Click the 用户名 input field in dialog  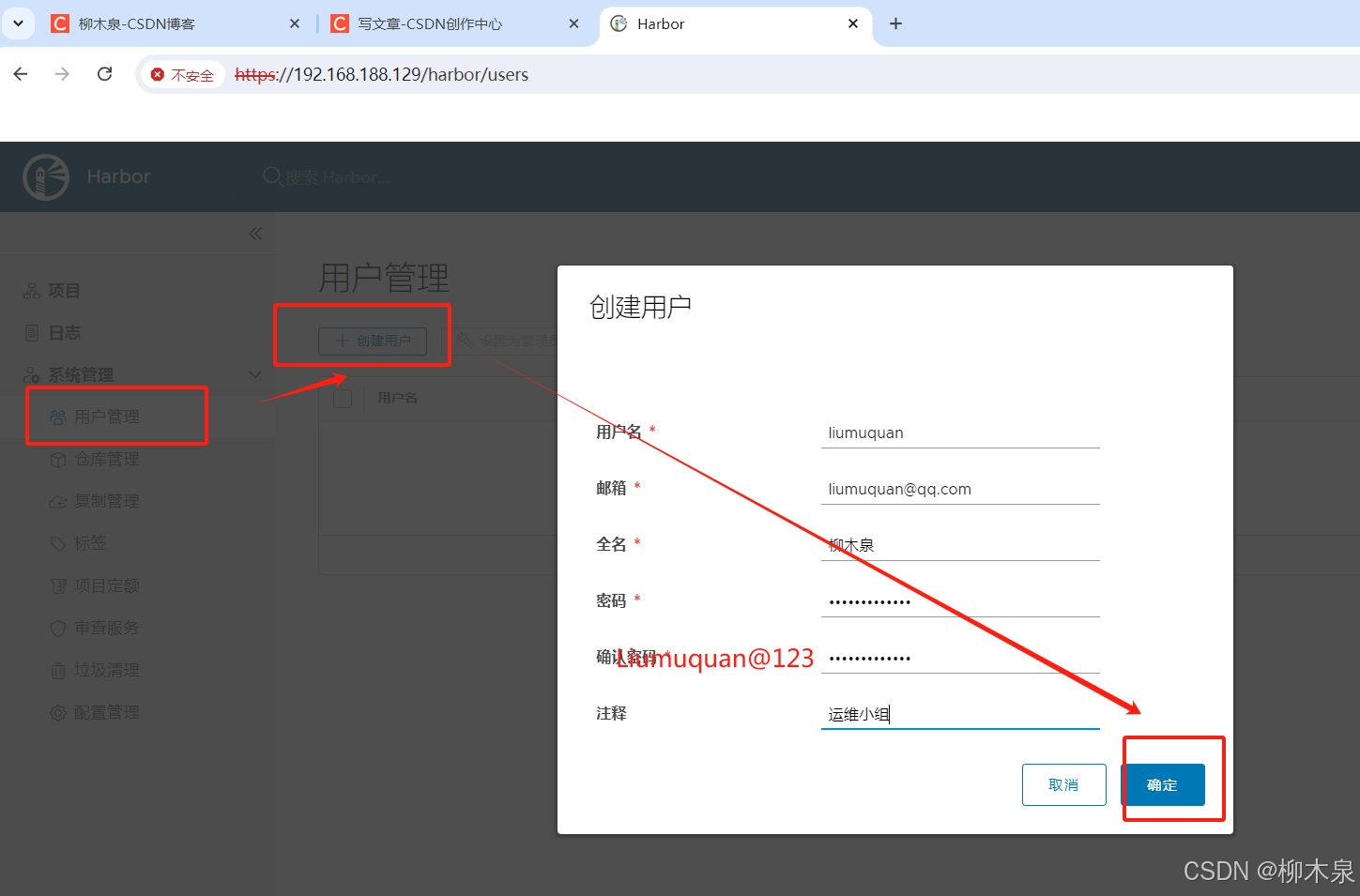click(960, 433)
